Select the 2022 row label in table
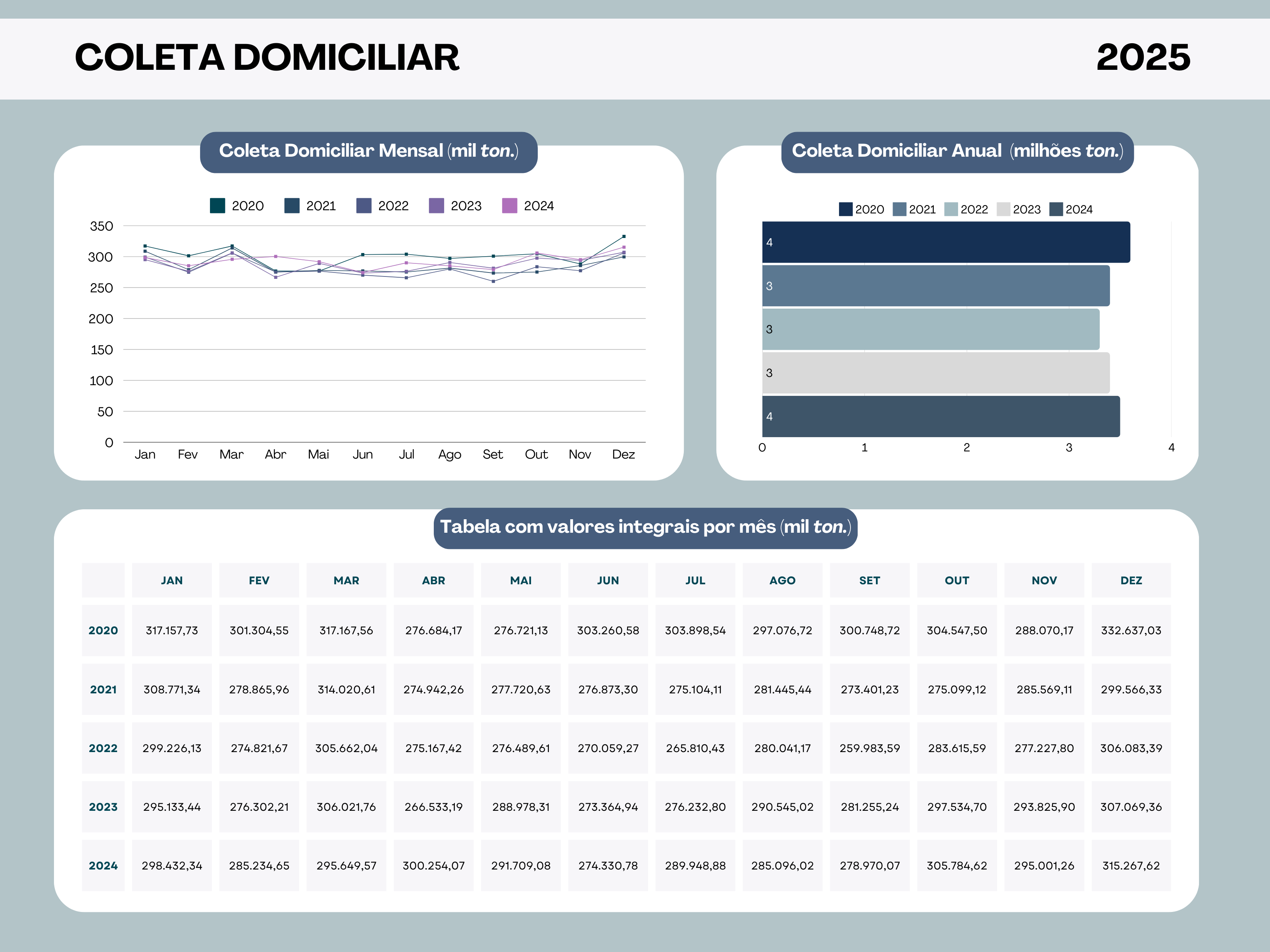 tap(103, 748)
